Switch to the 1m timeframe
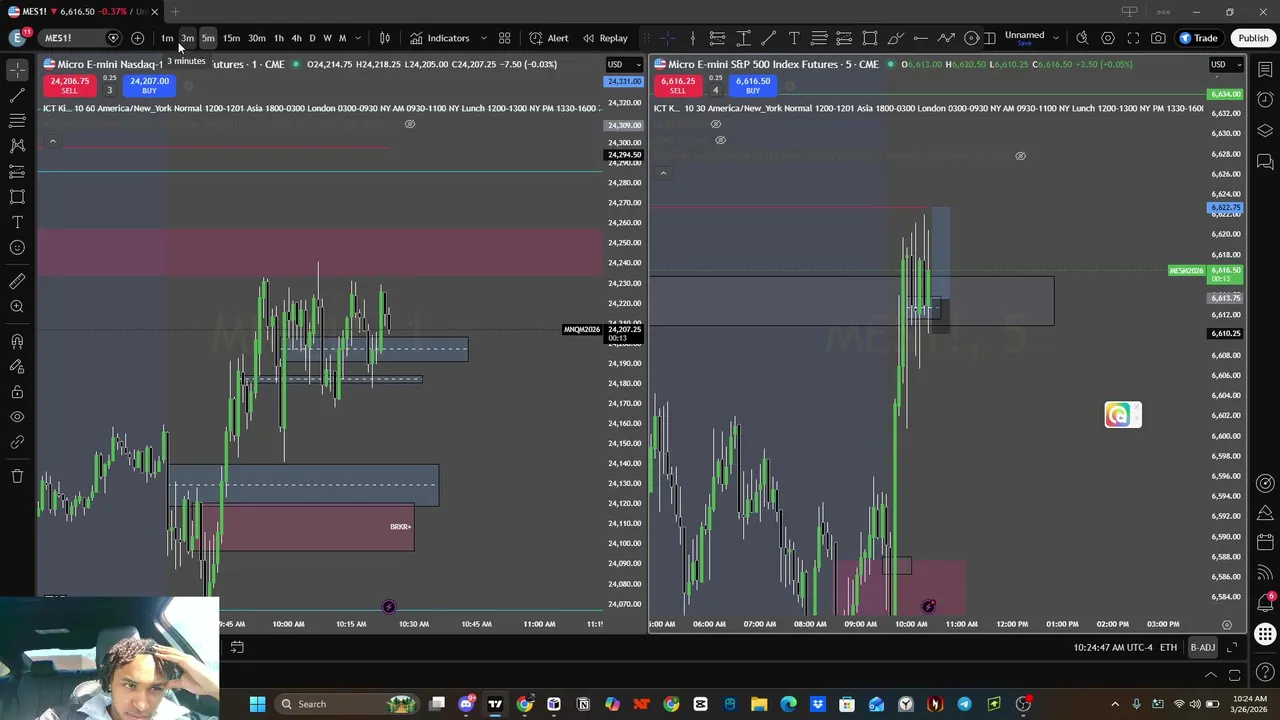Screen dimensions: 1280x720 pos(167,38)
